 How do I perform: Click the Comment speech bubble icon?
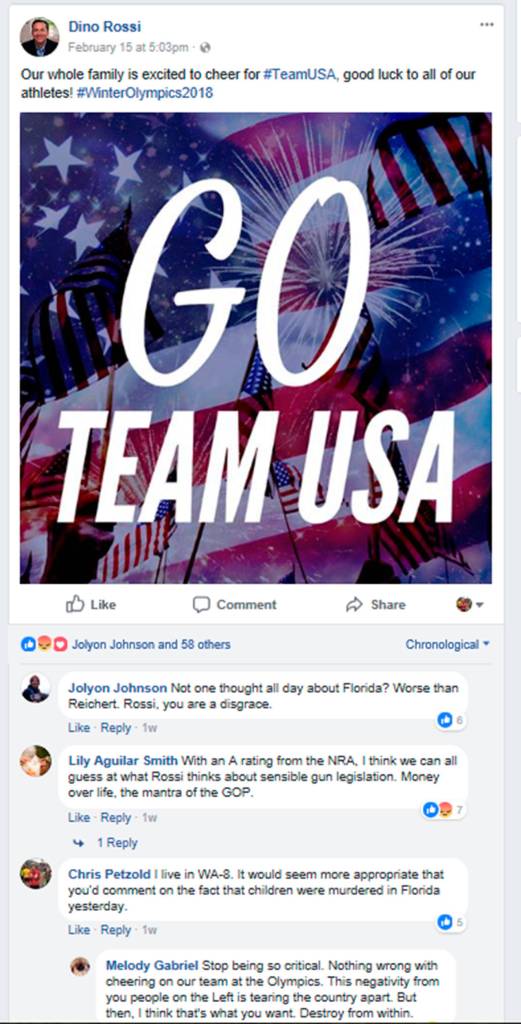[x=201, y=605]
